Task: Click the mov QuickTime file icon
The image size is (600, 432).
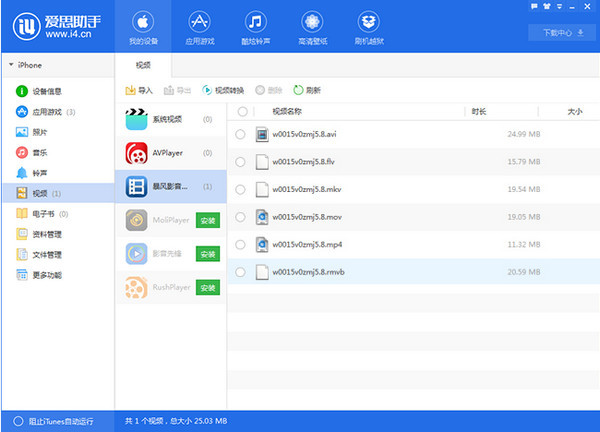Action: (262, 217)
